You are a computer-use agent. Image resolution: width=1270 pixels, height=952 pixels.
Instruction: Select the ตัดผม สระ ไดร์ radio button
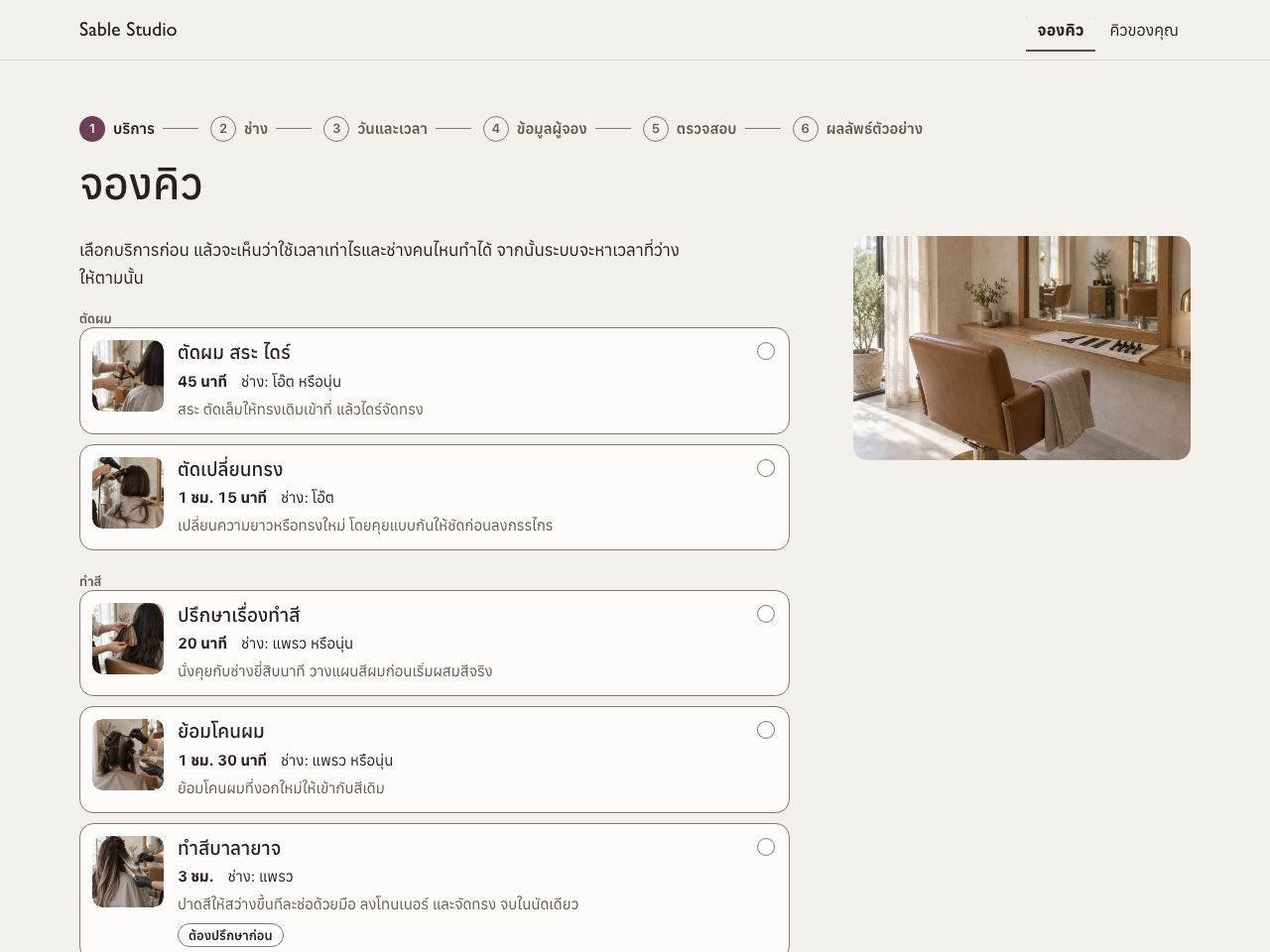[x=766, y=351]
